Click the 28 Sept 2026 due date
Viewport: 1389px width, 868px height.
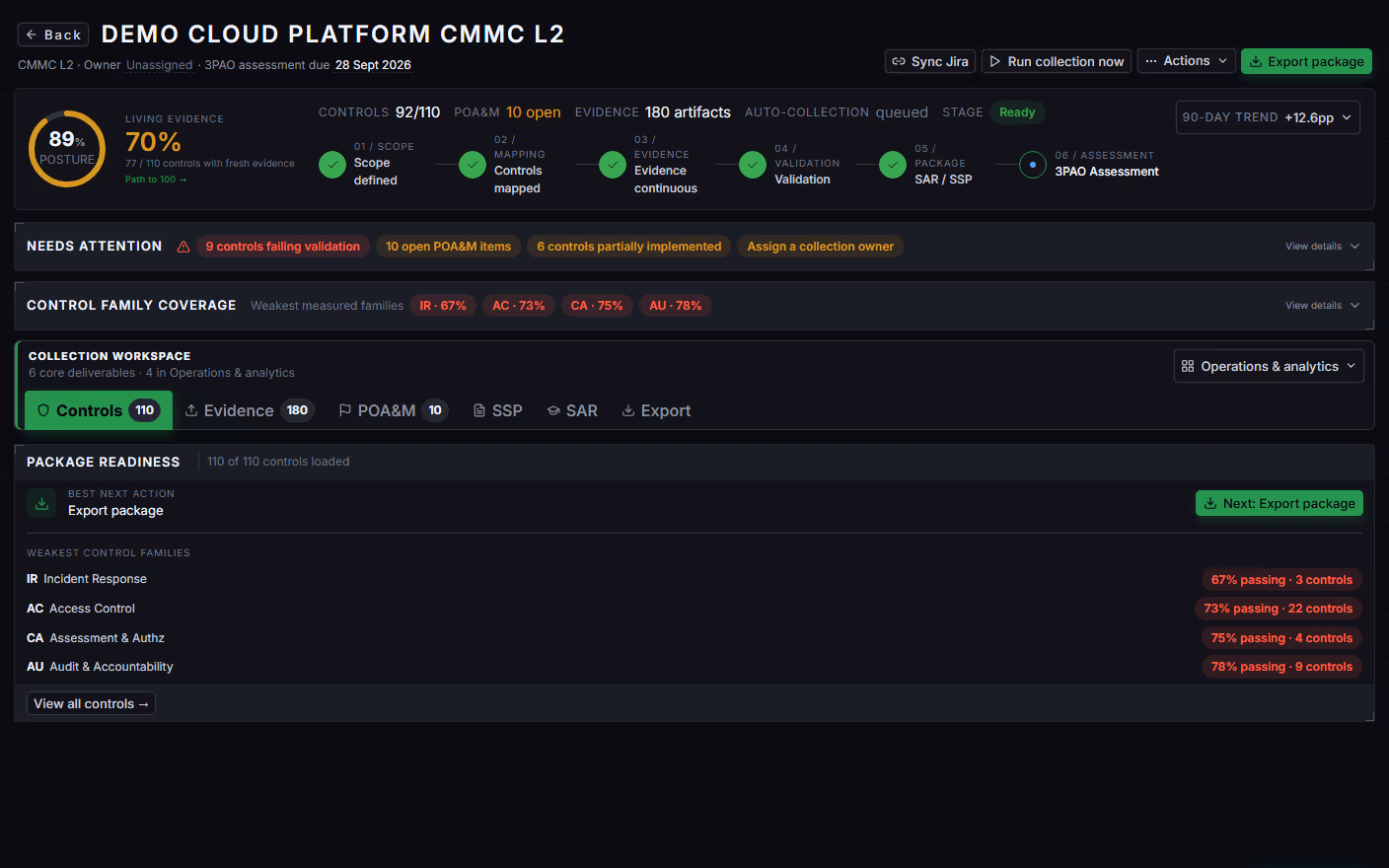click(x=373, y=65)
